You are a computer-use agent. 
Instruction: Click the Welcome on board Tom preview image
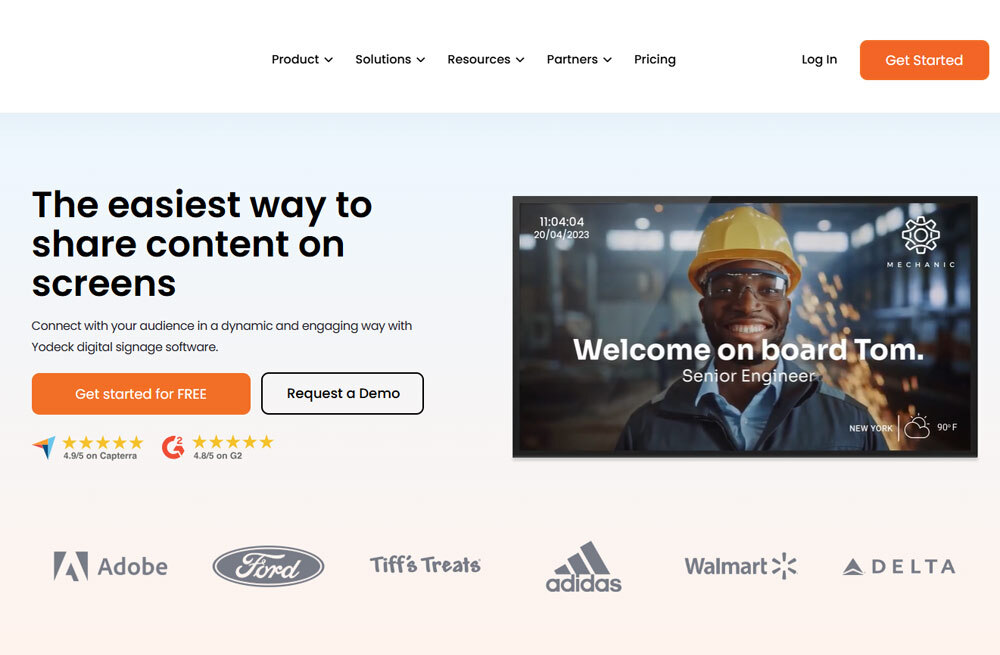click(745, 327)
